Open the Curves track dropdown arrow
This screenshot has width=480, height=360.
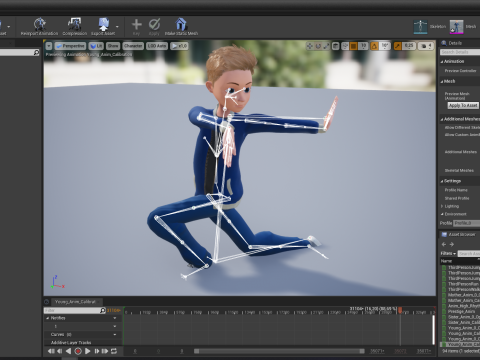click(x=115, y=334)
